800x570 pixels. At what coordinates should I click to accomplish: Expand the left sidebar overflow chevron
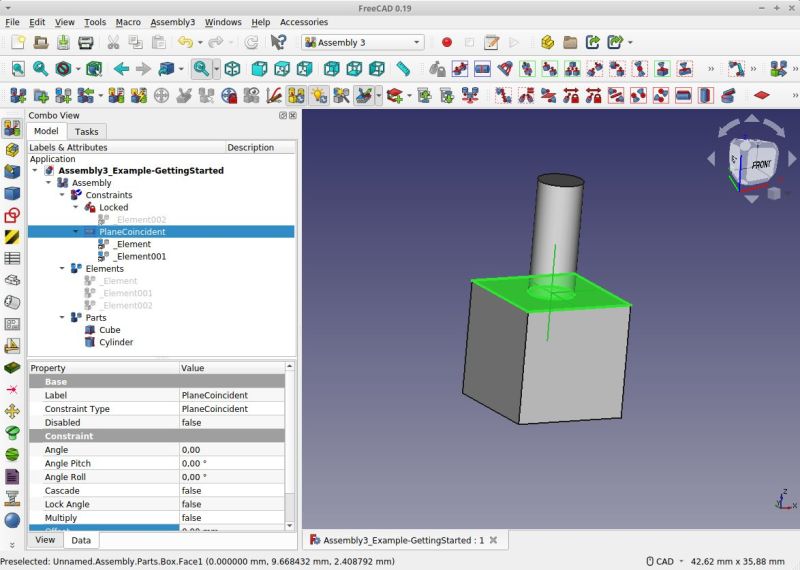12,545
